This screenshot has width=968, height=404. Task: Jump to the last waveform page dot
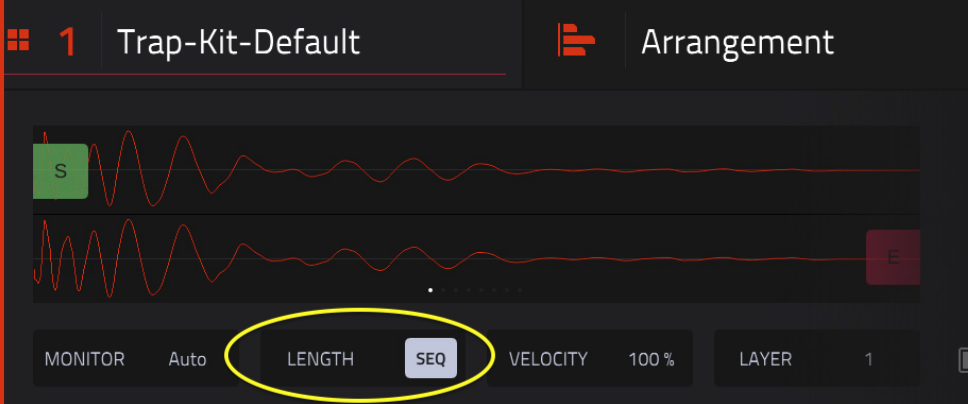click(520, 289)
